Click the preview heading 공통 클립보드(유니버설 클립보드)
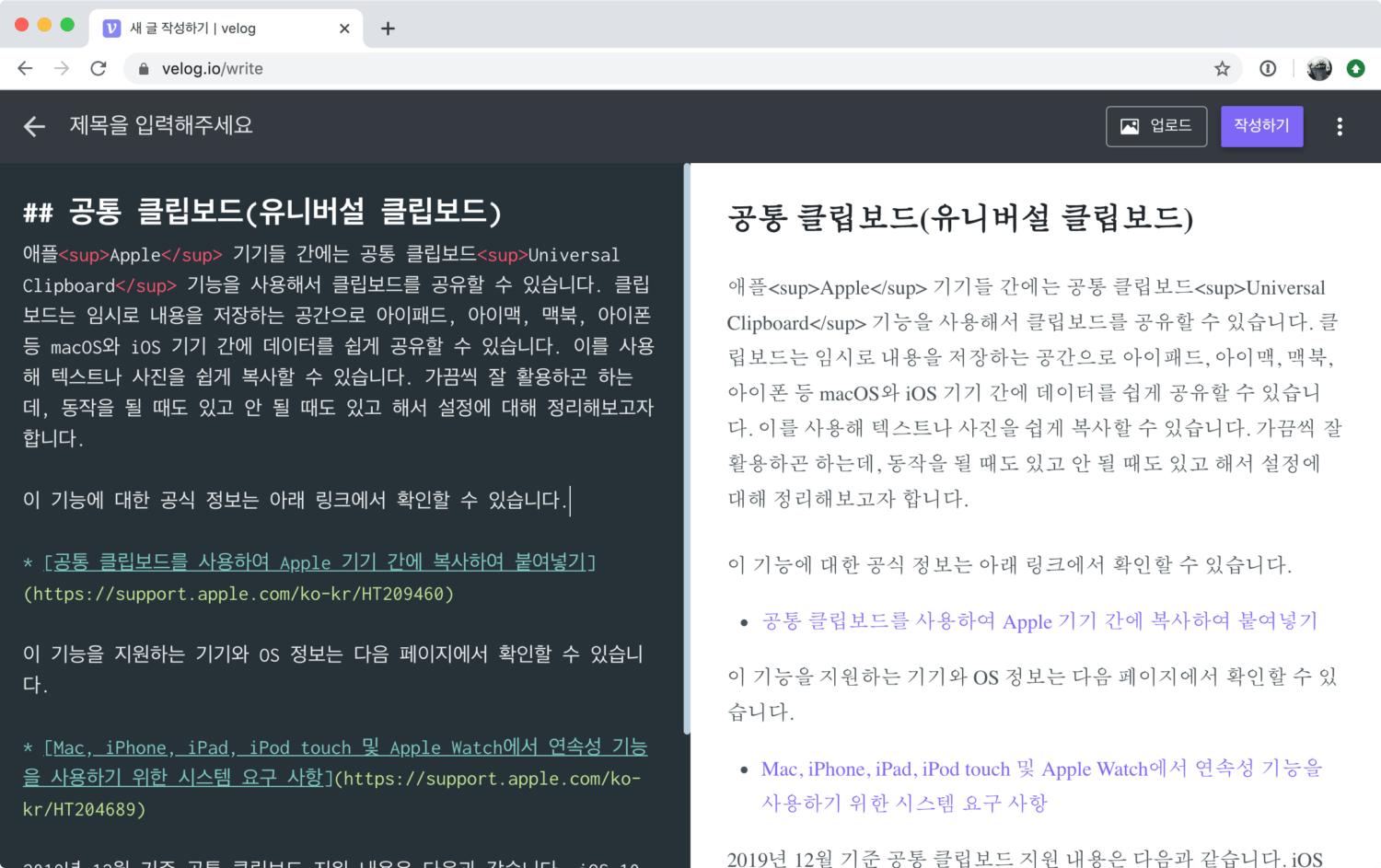The width and height of the screenshot is (1381, 868). point(960,219)
